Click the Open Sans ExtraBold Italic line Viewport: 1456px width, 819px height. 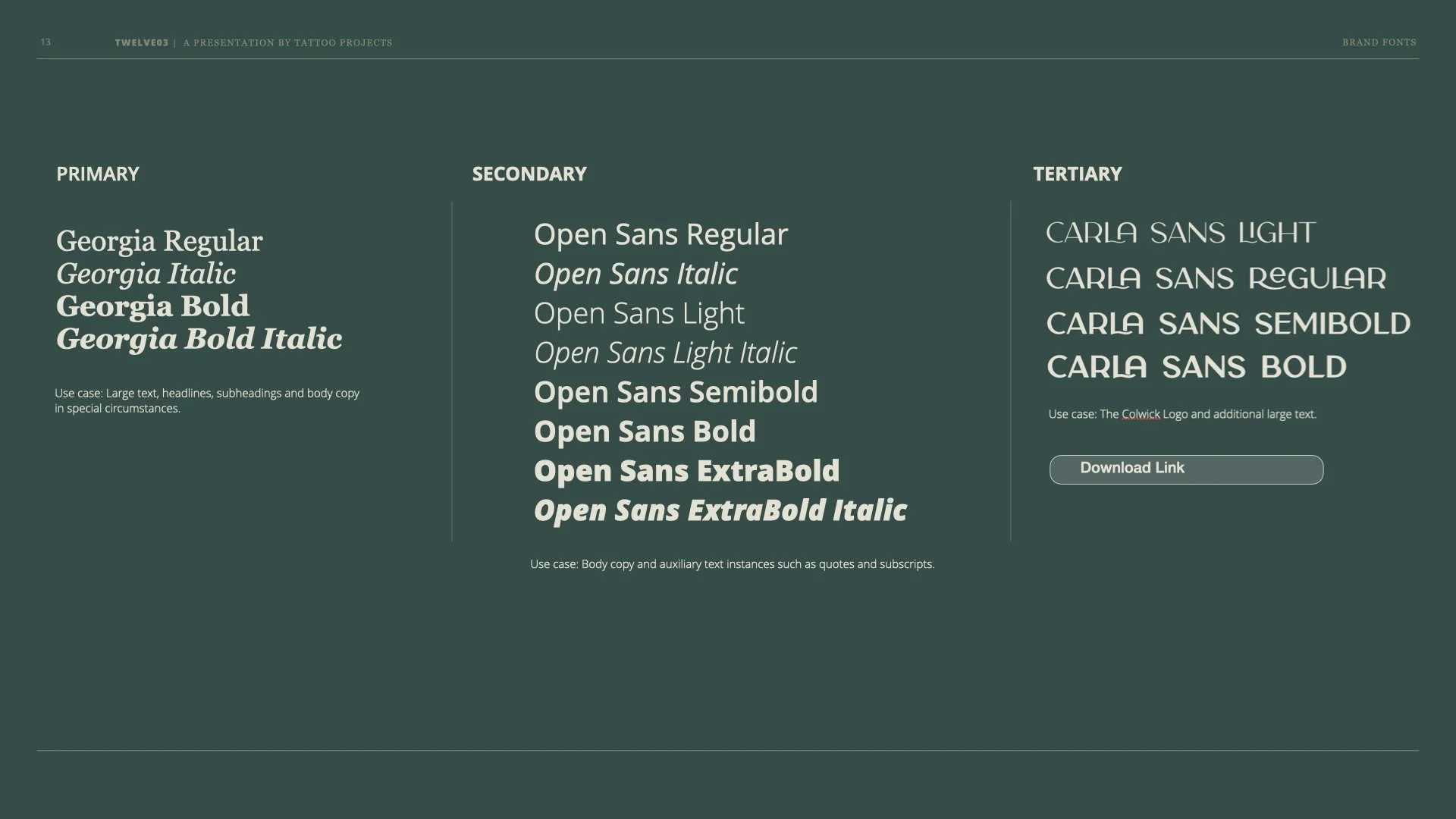click(x=720, y=510)
